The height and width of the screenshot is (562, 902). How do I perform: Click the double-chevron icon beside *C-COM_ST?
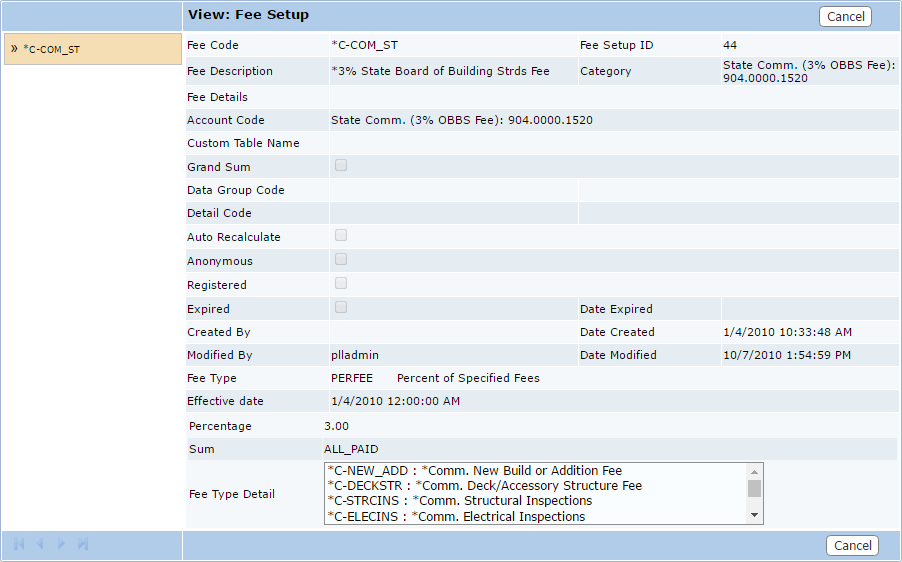14,48
